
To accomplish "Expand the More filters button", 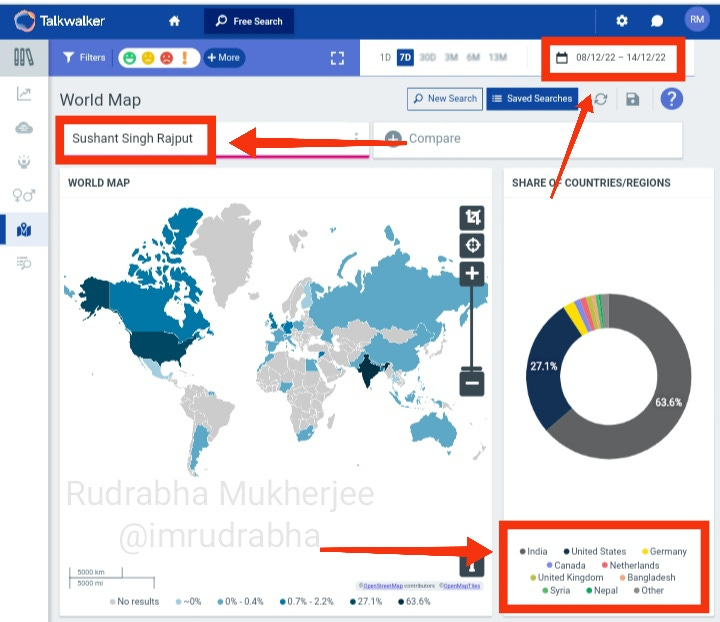I will pyautogui.click(x=224, y=58).
